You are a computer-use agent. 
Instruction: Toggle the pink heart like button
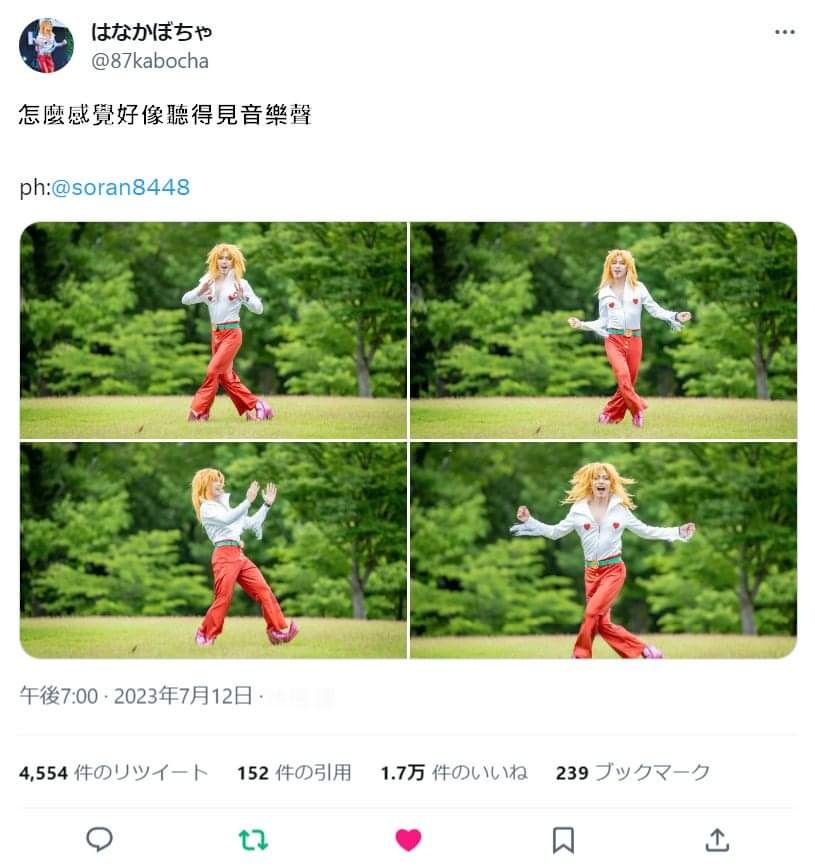point(409,840)
